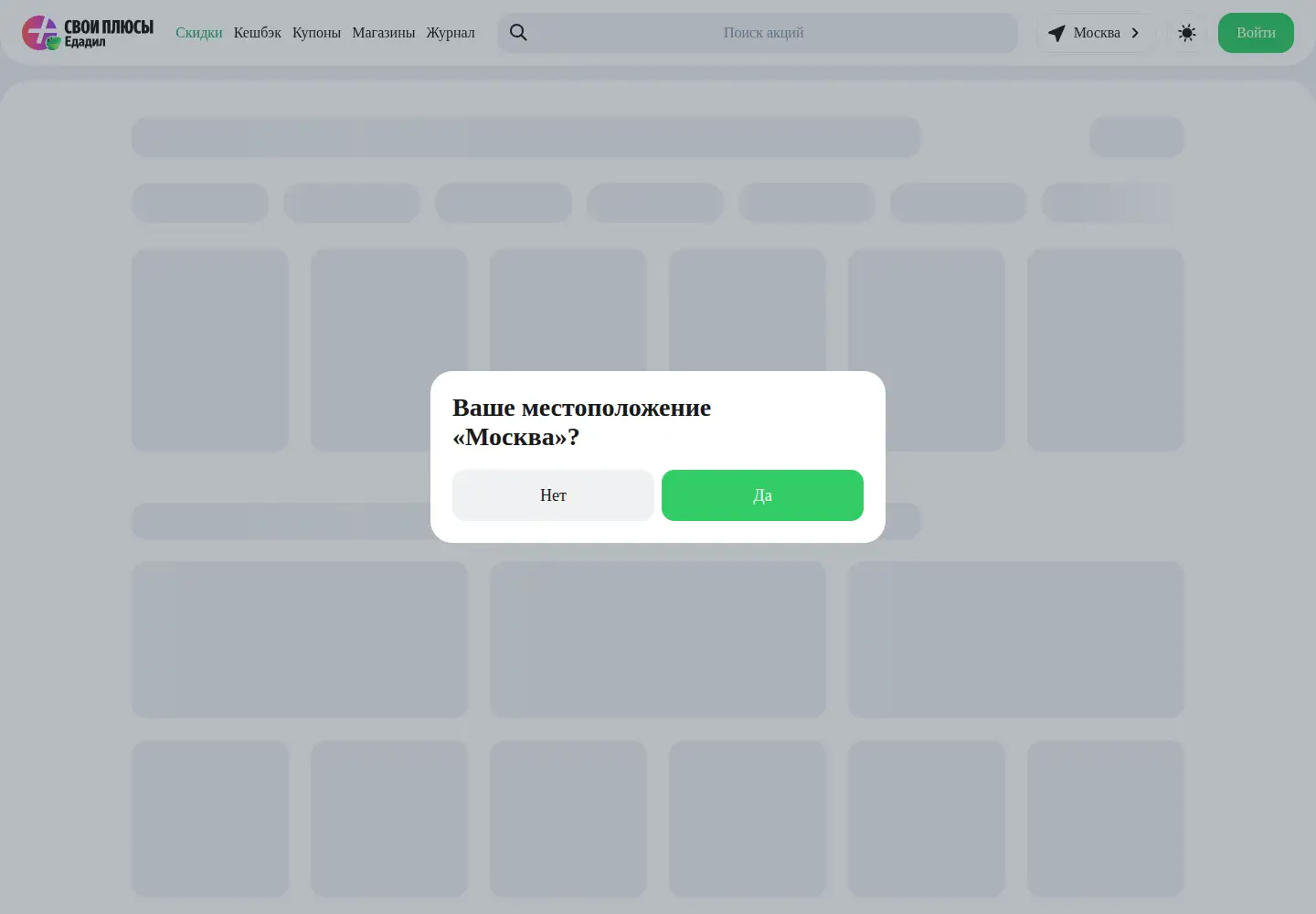Viewport: 1316px width, 914px height.
Task: Toggle the light theme sun icon
Action: (x=1187, y=33)
